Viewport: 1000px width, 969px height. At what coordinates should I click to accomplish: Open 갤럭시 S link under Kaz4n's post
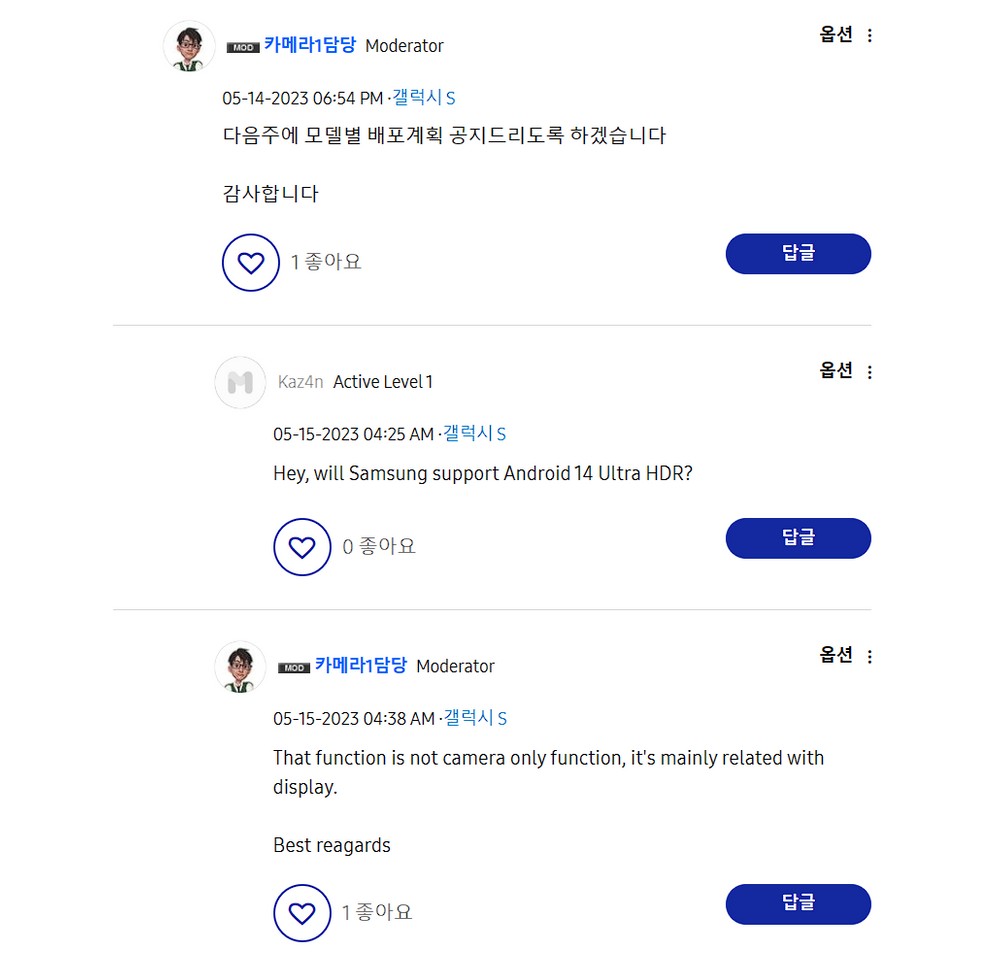(475, 434)
